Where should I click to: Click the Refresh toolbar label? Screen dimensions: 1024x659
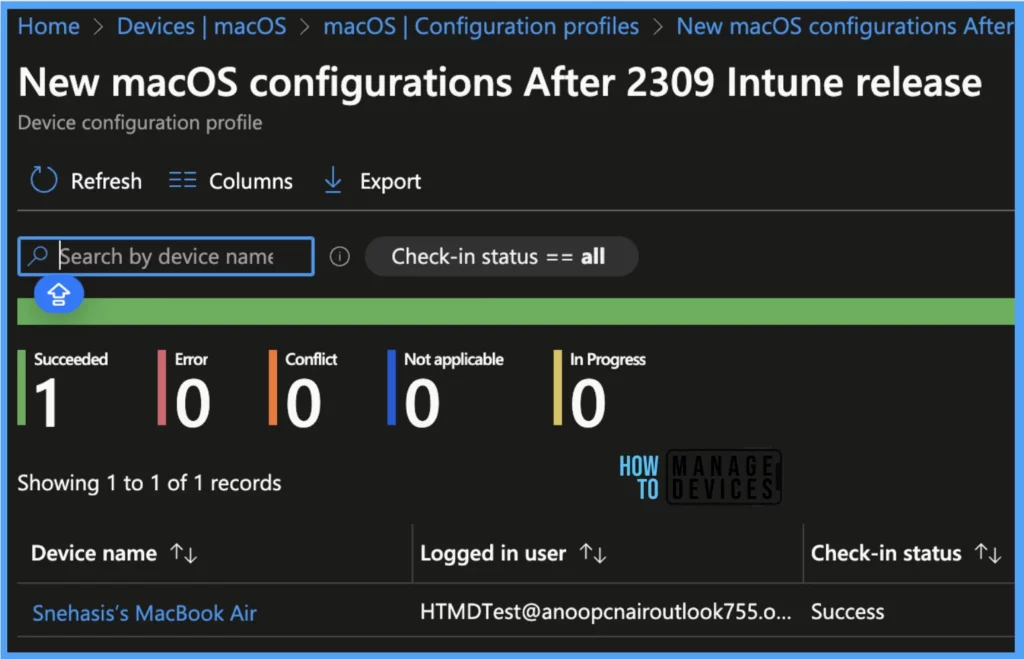(106, 181)
